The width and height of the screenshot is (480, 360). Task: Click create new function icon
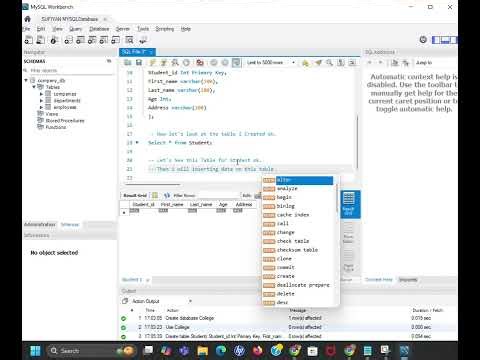[115, 40]
